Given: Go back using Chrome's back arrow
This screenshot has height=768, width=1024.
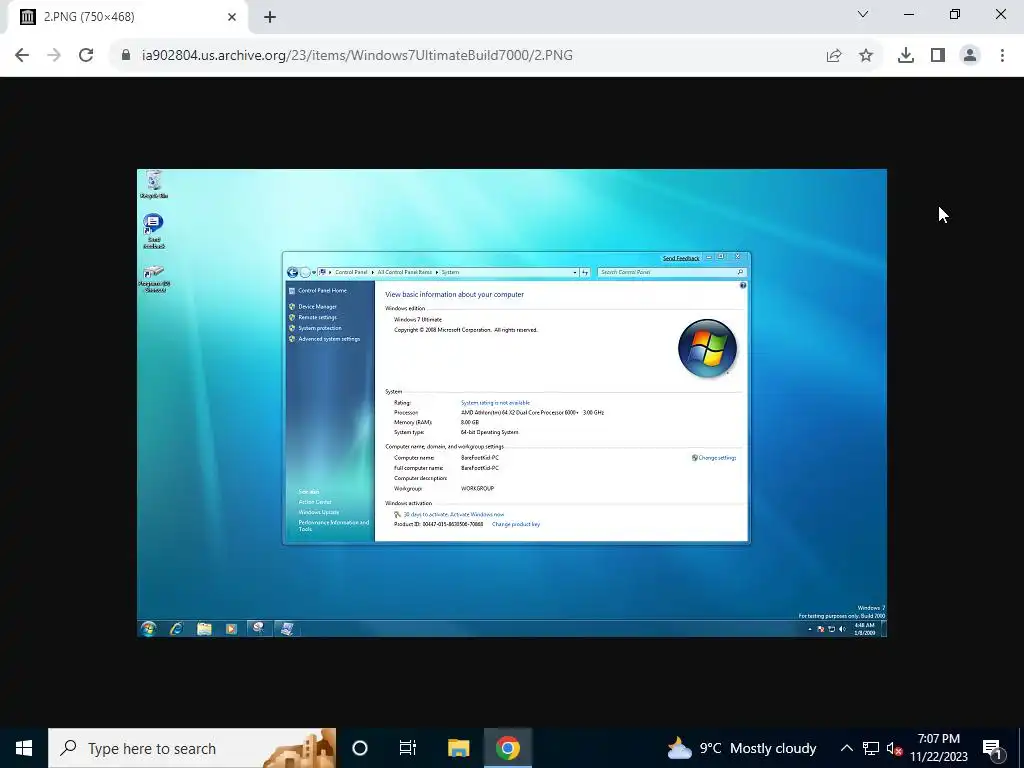Looking at the screenshot, I should point(22,56).
